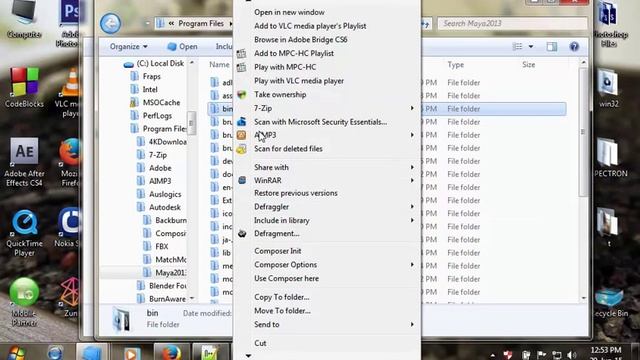Click the Play with MPC-HC icon
The image size is (640, 360).
click(x=242, y=67)
